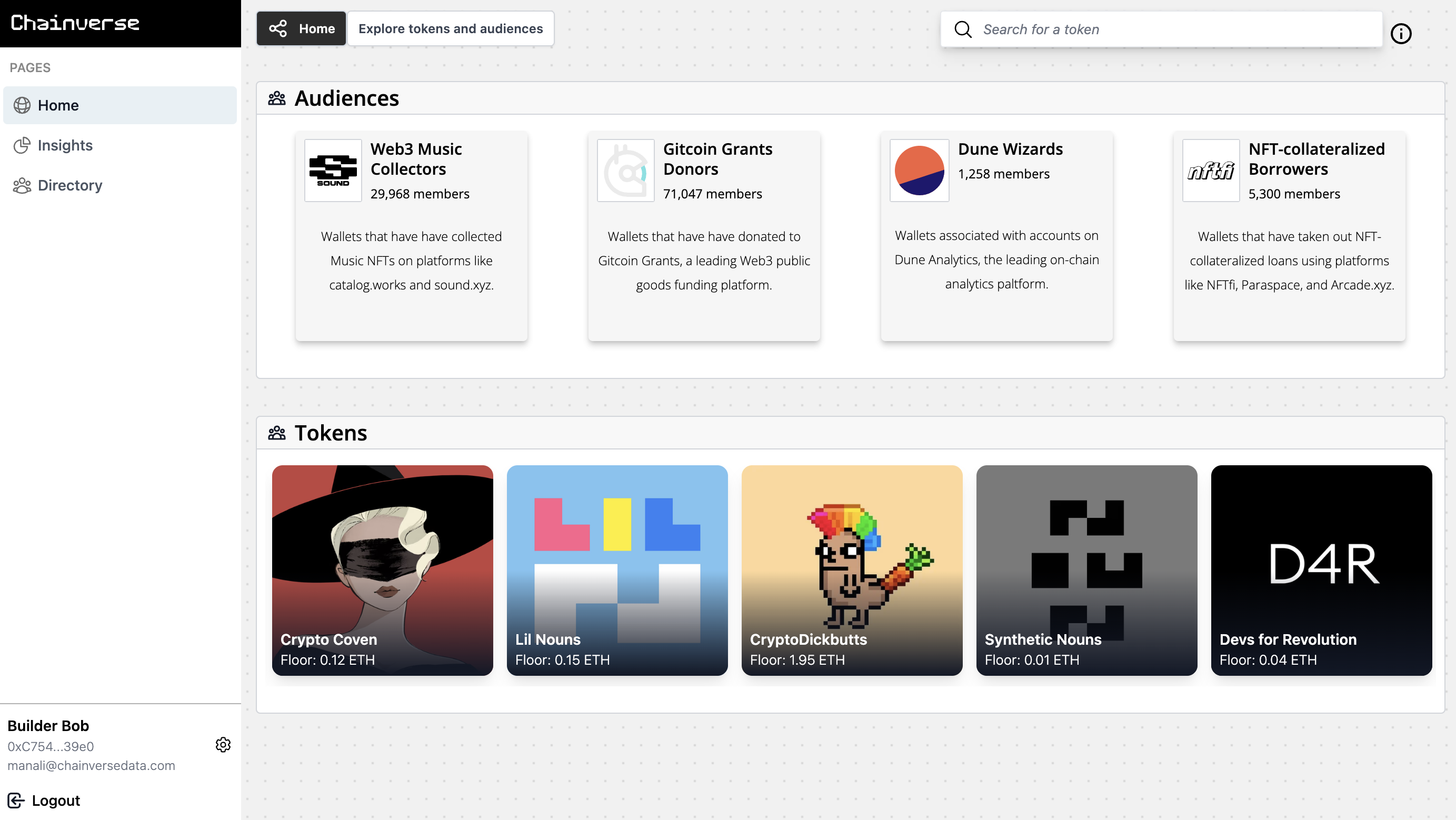Open Web3 Music Collectors audience
The height and width of the screenshot is (820, 1456).
coord(412,236)
